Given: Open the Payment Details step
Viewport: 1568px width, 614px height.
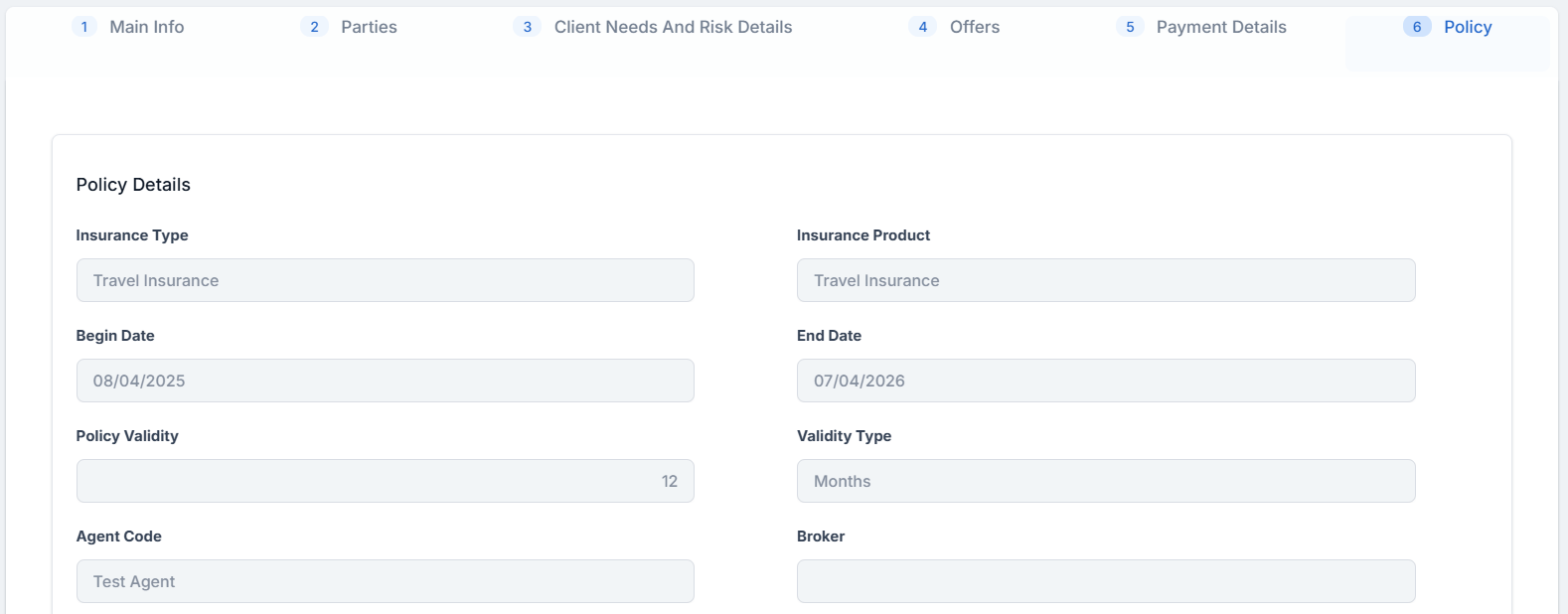Looking at the screenshot, I should pyautogui.click(x=1221, y=27).
